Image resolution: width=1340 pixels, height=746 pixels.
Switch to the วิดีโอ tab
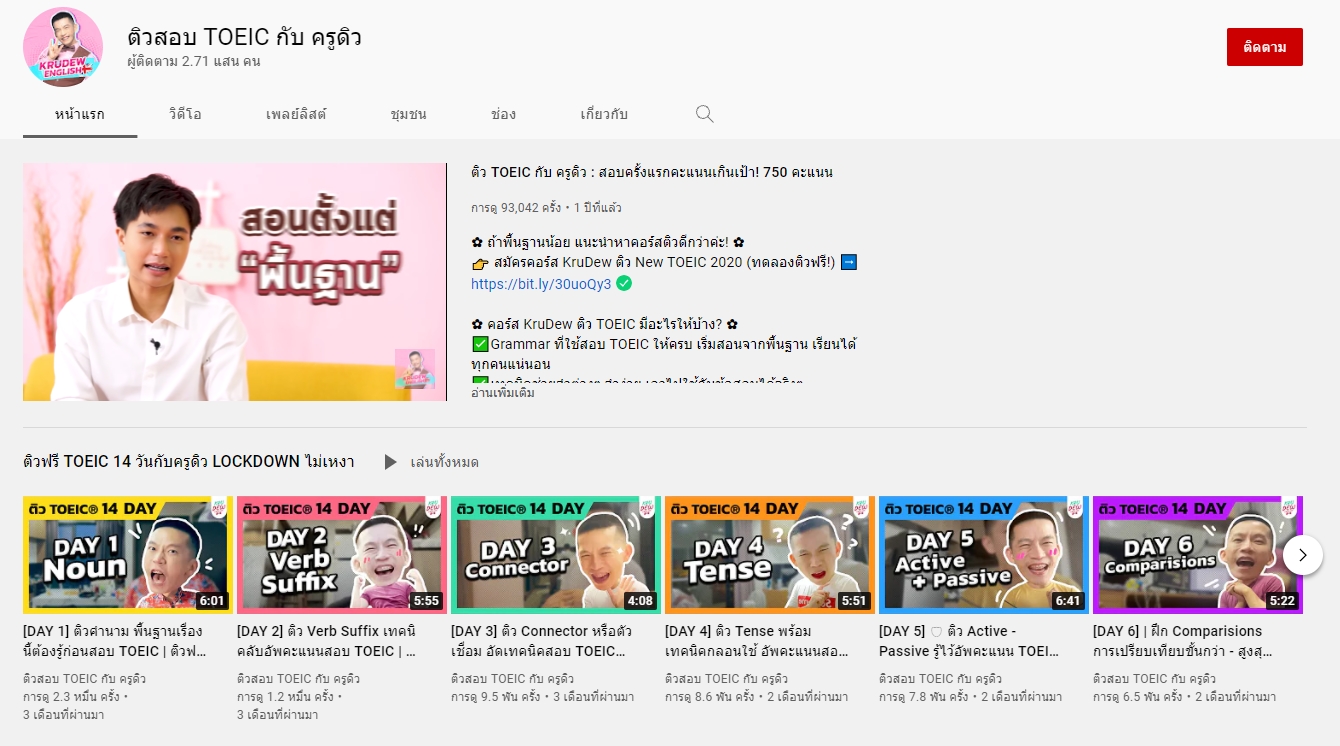[185, 114]
